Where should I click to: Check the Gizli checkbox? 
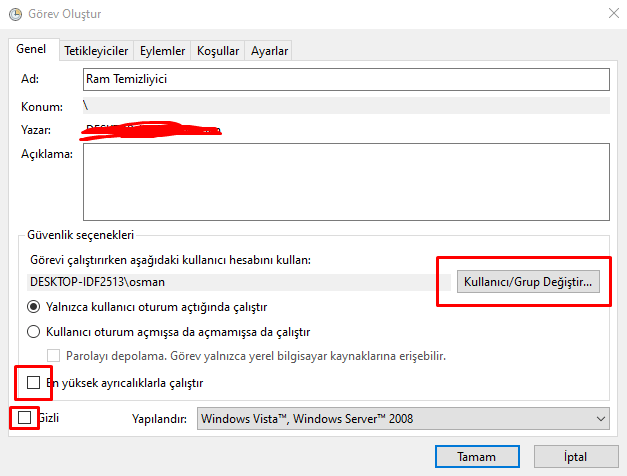coord(24,418)
